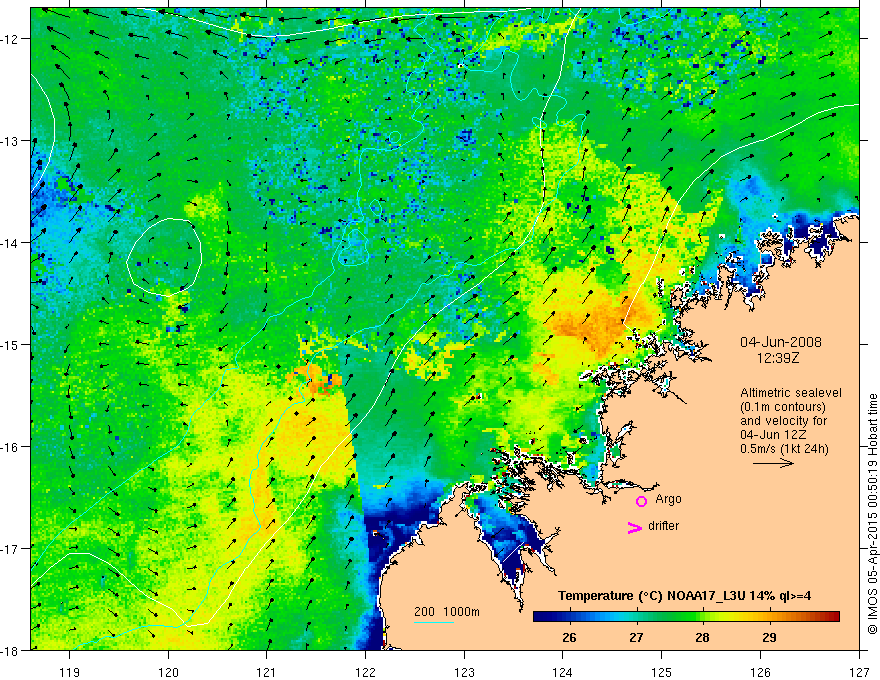Click the date label 04-Jun-2008

[x=781, y=342]
